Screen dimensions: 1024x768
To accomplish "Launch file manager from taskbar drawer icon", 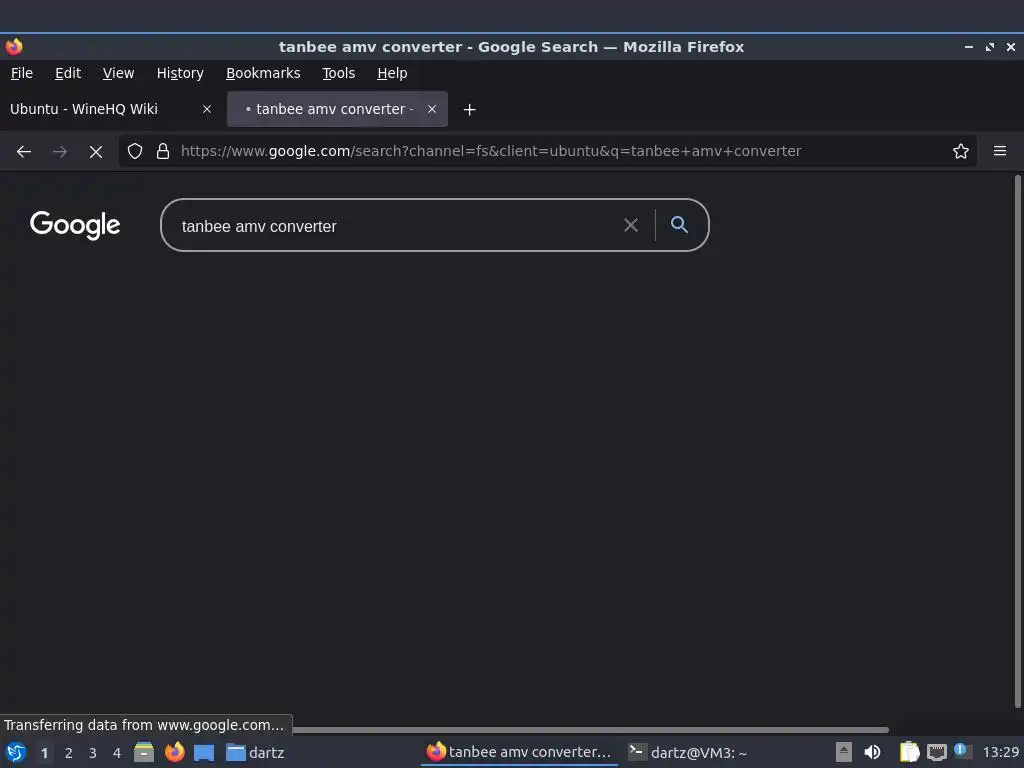I will click(x=144, y=752).
